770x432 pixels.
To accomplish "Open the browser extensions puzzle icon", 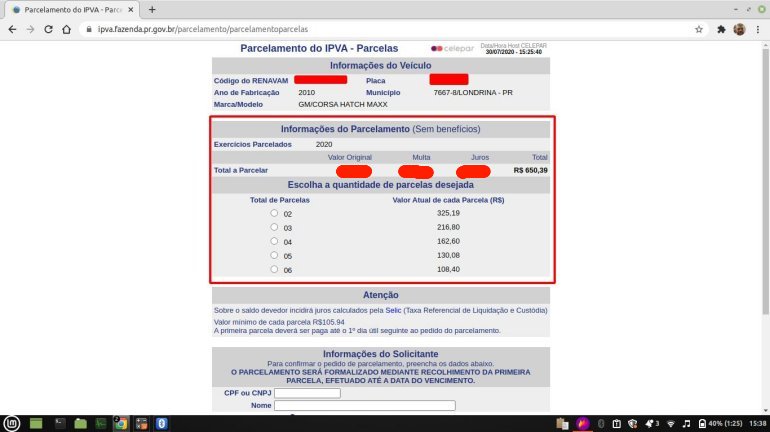I will click(x=720, y=29).
